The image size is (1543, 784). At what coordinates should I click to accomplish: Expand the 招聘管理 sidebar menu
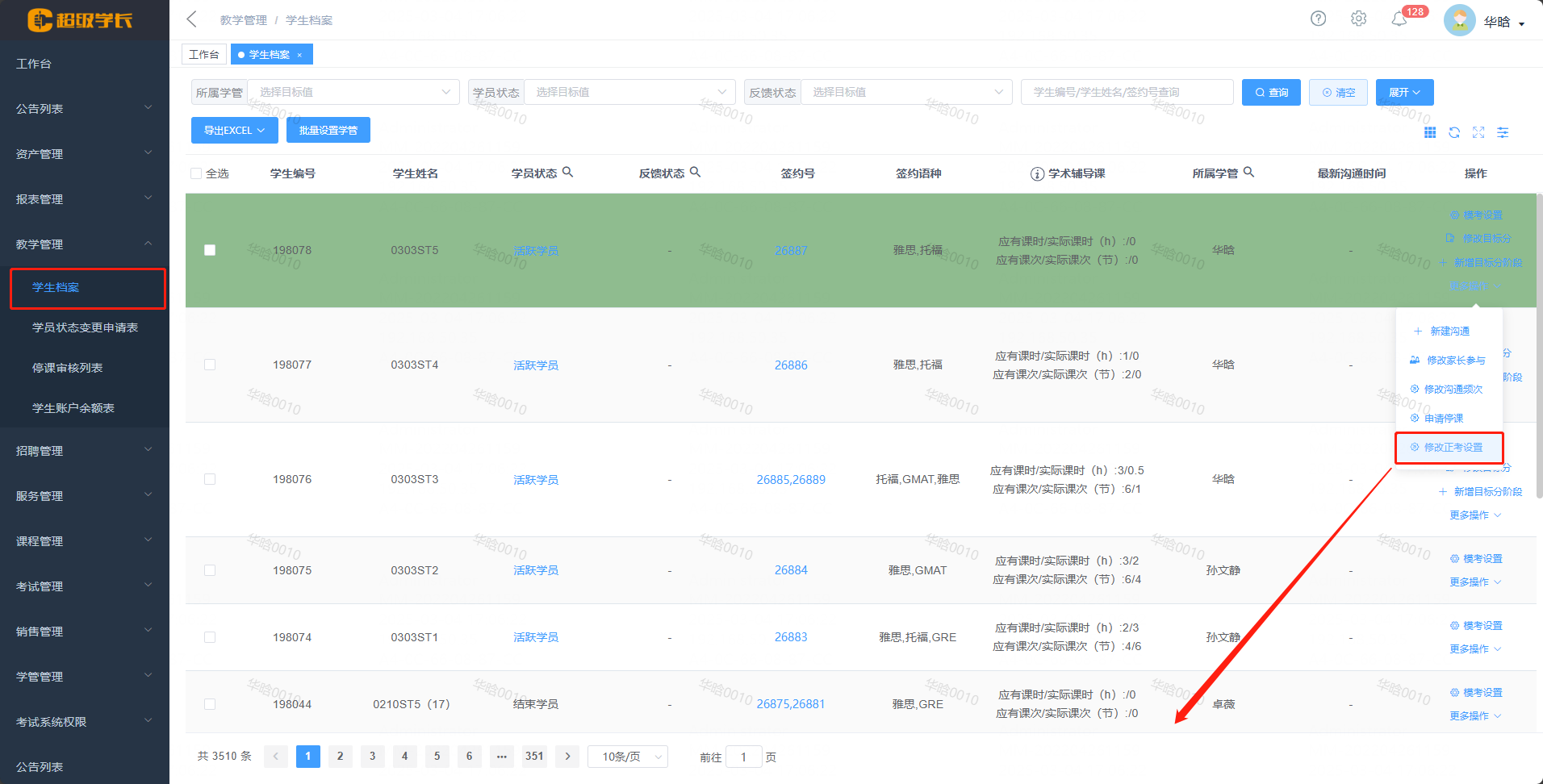pyautogui.click(x=84, y=451)
